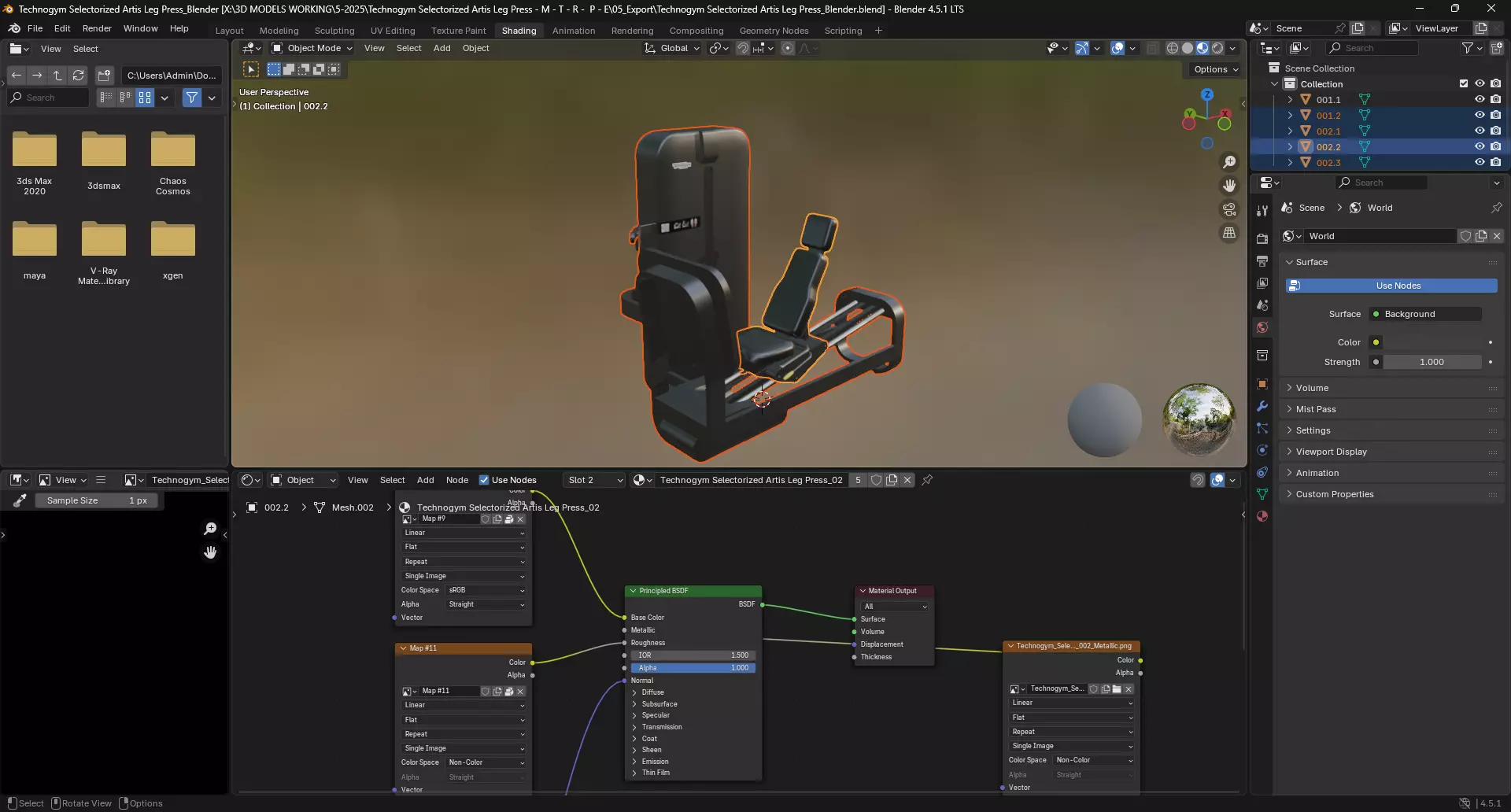Adjust the World Strength value field
The height and width of the screenshot is (812, 1511).
[x=1432, y=362]
